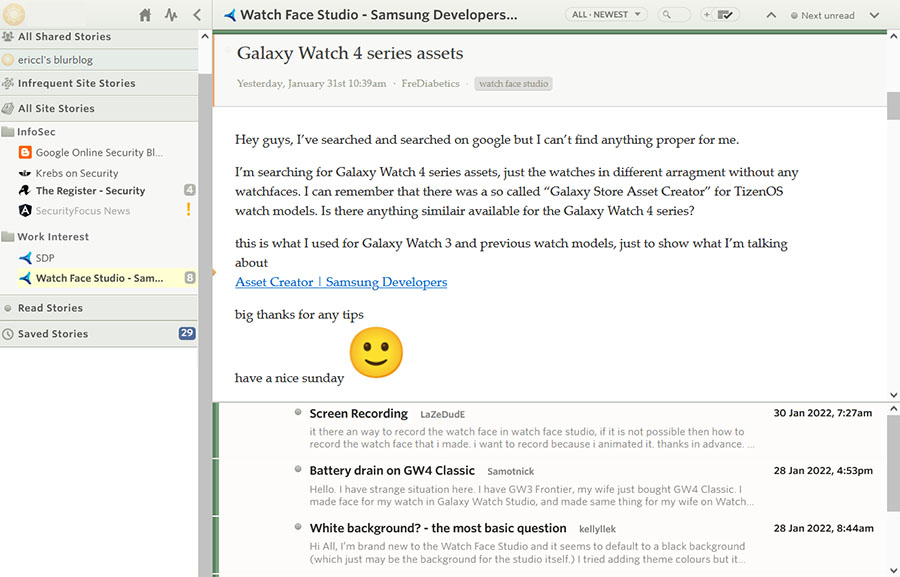This screenshot has width=900, height=577.
Task: Open the activity statistics icon
Action: pyautogui.click(x=171, y=15)
